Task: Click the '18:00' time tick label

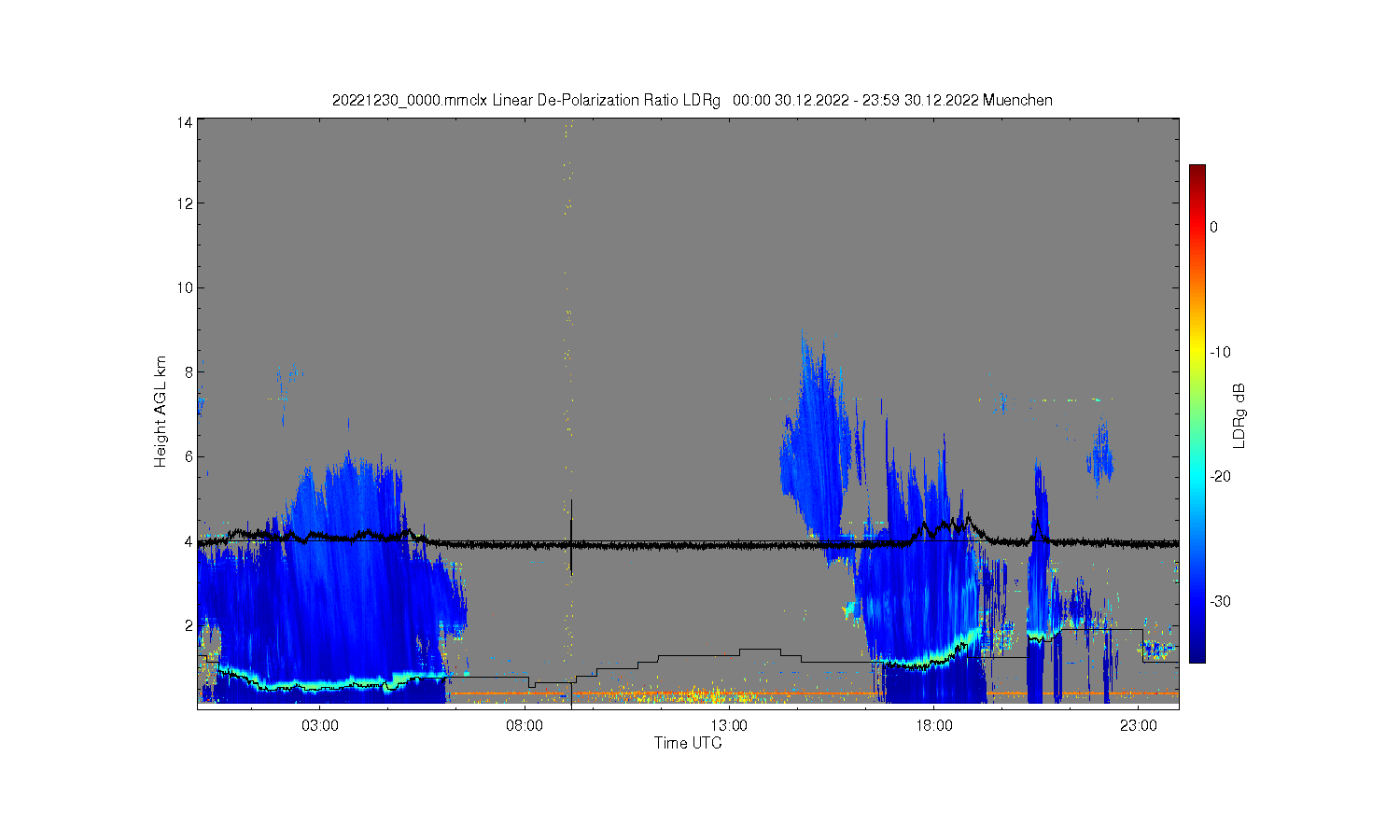Action: click(x=934, y=725)
